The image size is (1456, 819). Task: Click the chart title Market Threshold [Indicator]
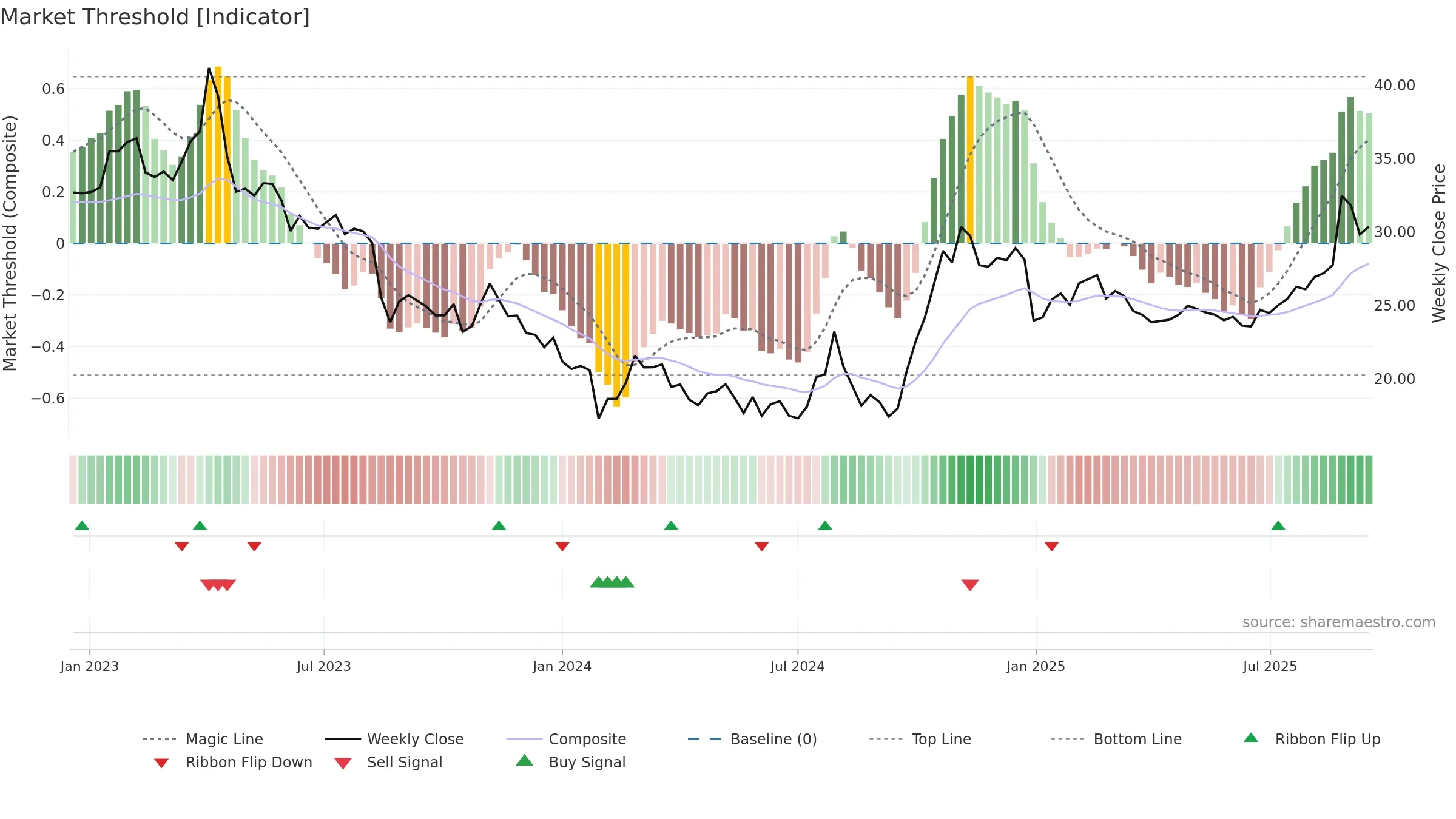pyautogui.click(x=155, y=17)
